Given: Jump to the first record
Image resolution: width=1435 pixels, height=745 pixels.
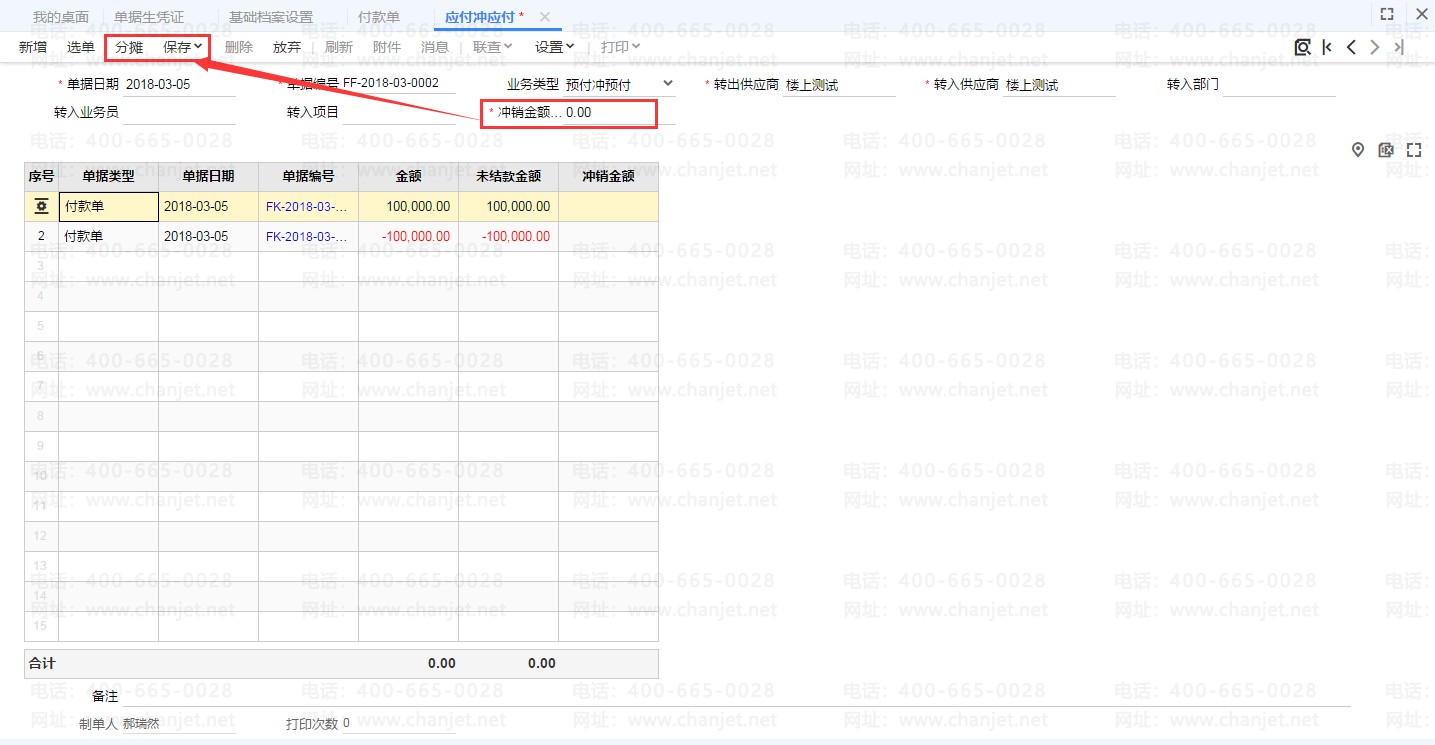Looking at the screenshot, I should (x=1327, y=47).
